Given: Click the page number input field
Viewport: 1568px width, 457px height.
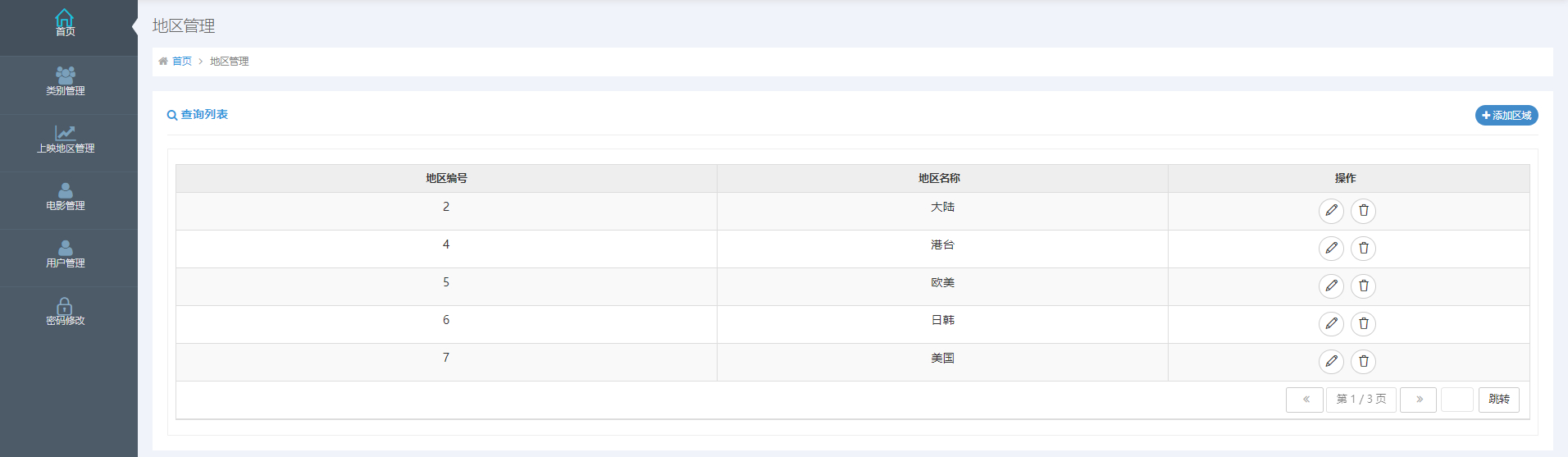Looking at the screenshot, I should pyautogui.click(x=1457, y=400).
